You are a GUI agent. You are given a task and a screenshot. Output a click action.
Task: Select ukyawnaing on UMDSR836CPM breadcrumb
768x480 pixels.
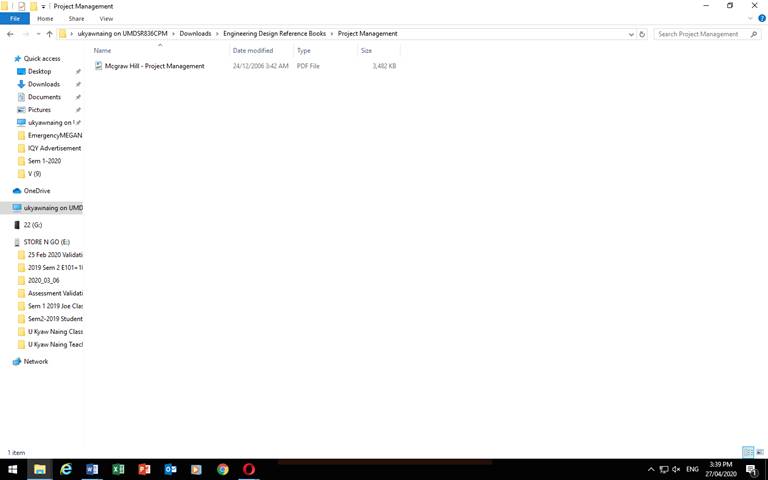pos(122,34)
